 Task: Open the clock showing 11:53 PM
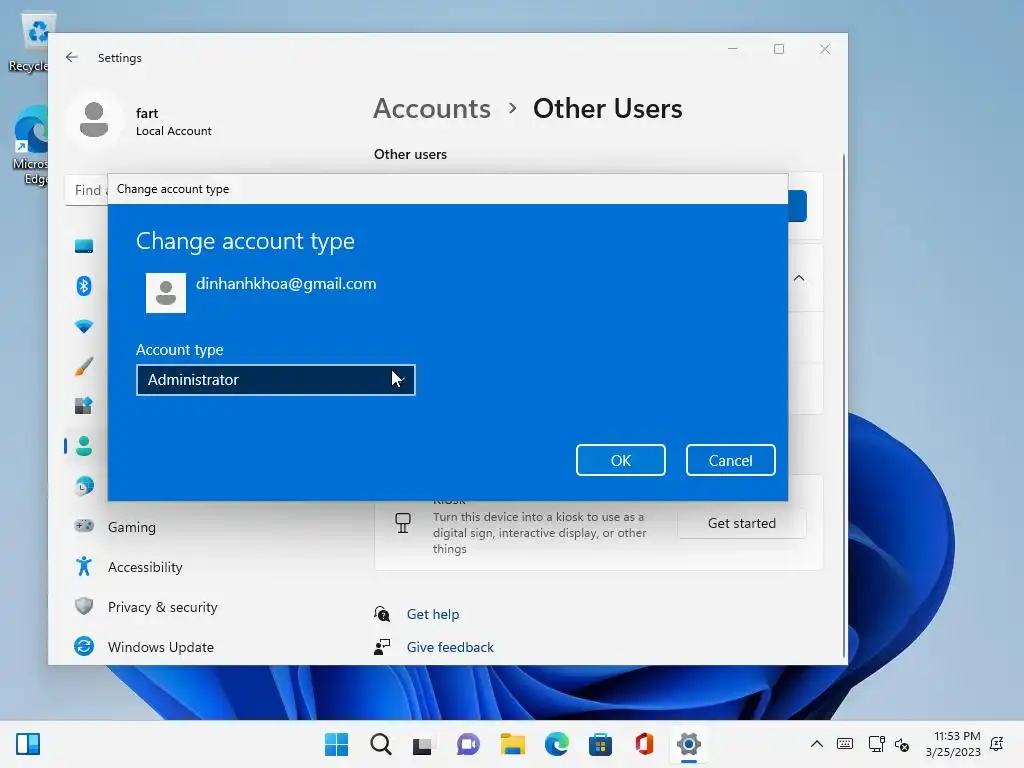tap(953, 744)
